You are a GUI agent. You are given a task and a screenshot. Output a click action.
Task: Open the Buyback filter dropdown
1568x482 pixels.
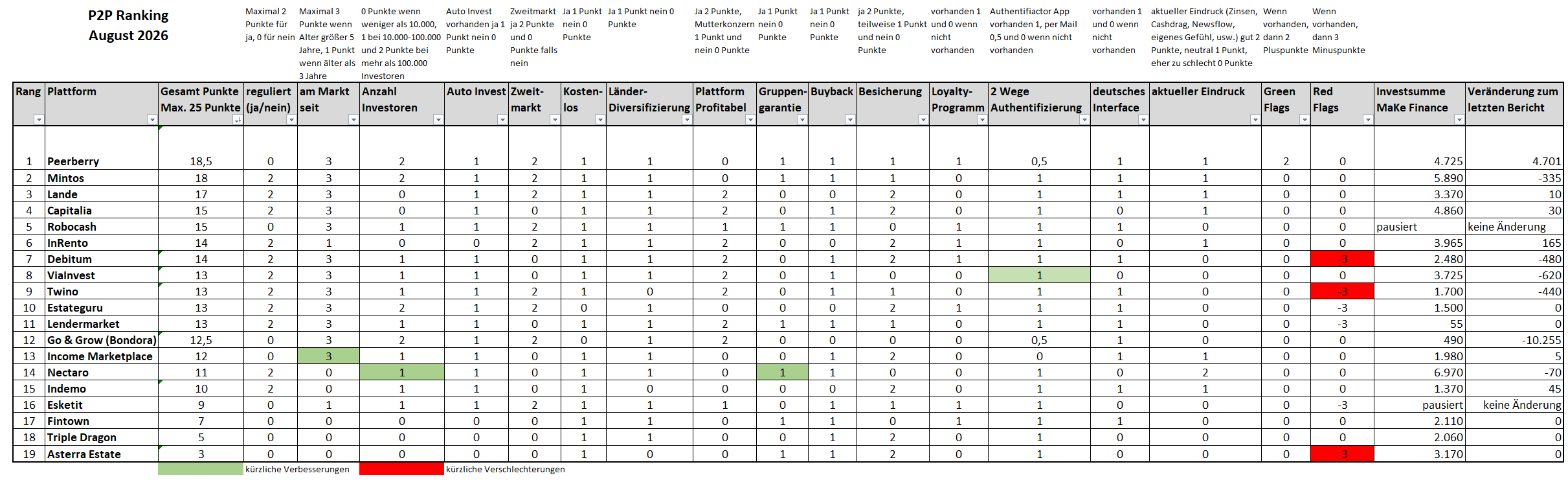(x=850, y=119)
